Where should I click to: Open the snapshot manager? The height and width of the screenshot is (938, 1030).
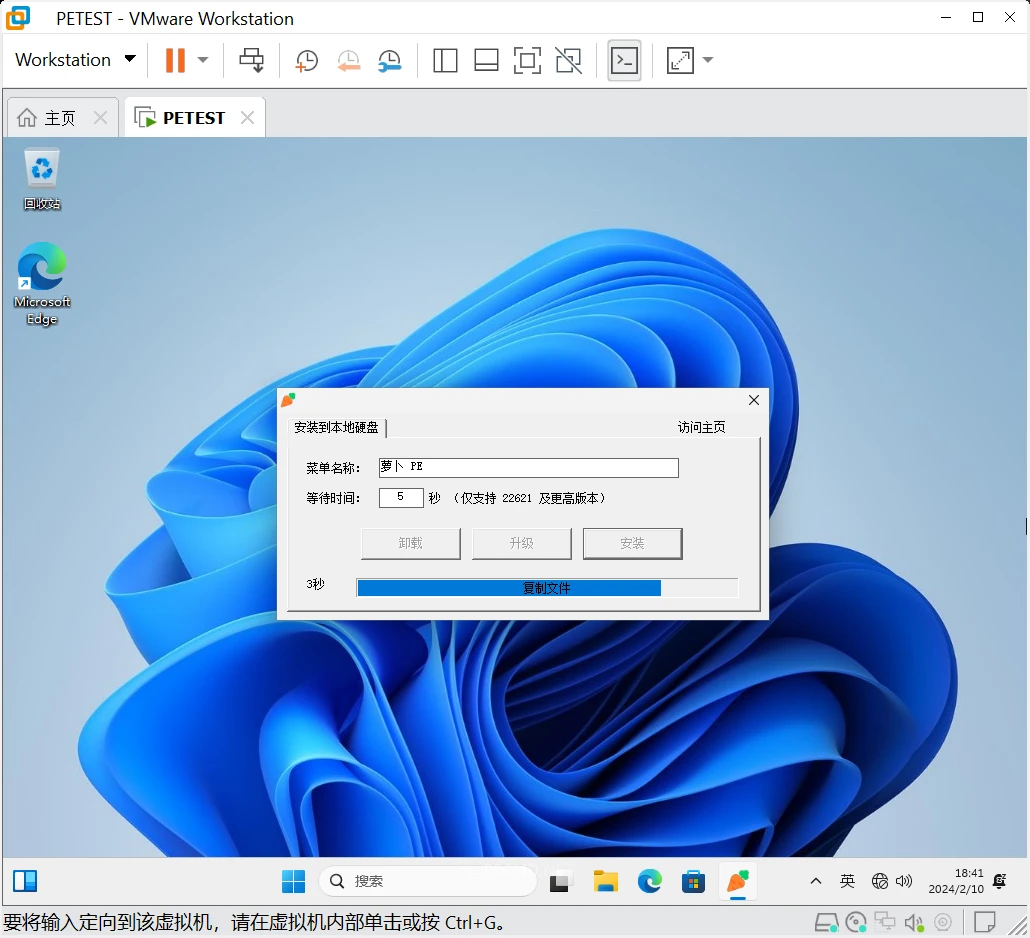point(390,60)
